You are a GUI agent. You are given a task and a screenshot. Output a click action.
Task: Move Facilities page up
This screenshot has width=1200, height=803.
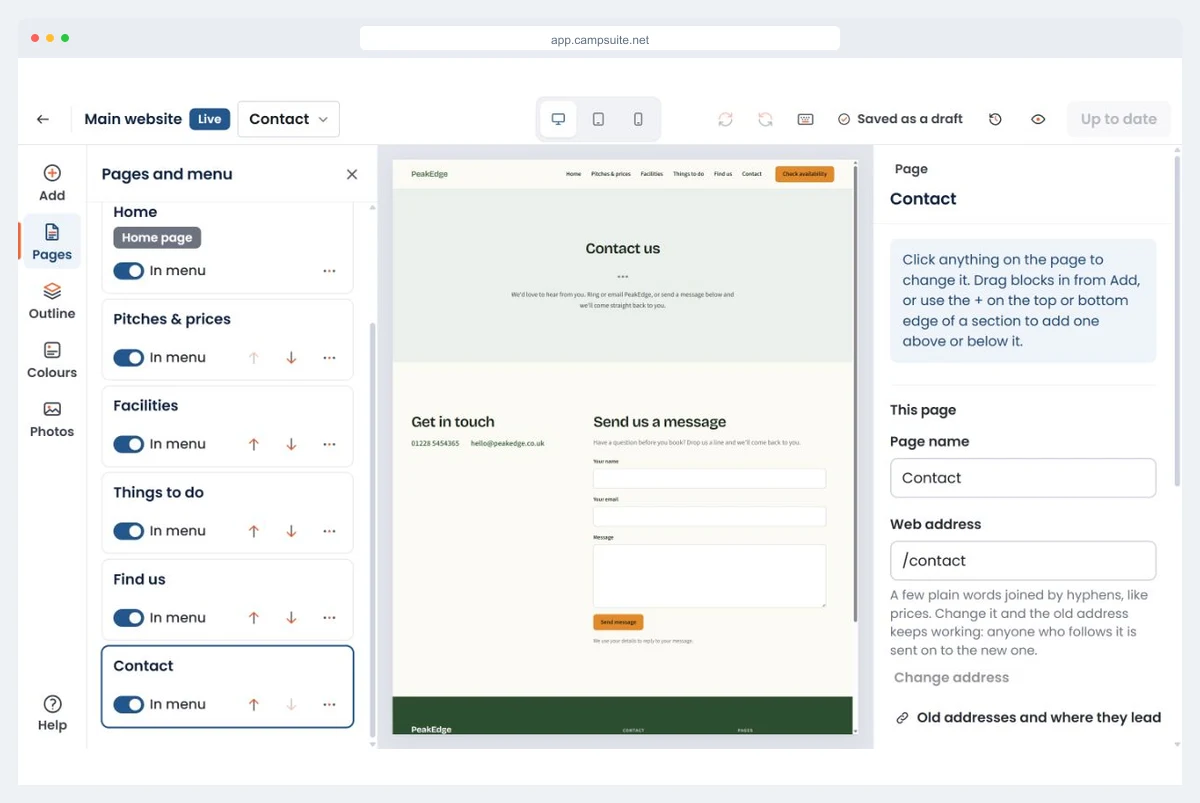point(254,444)
